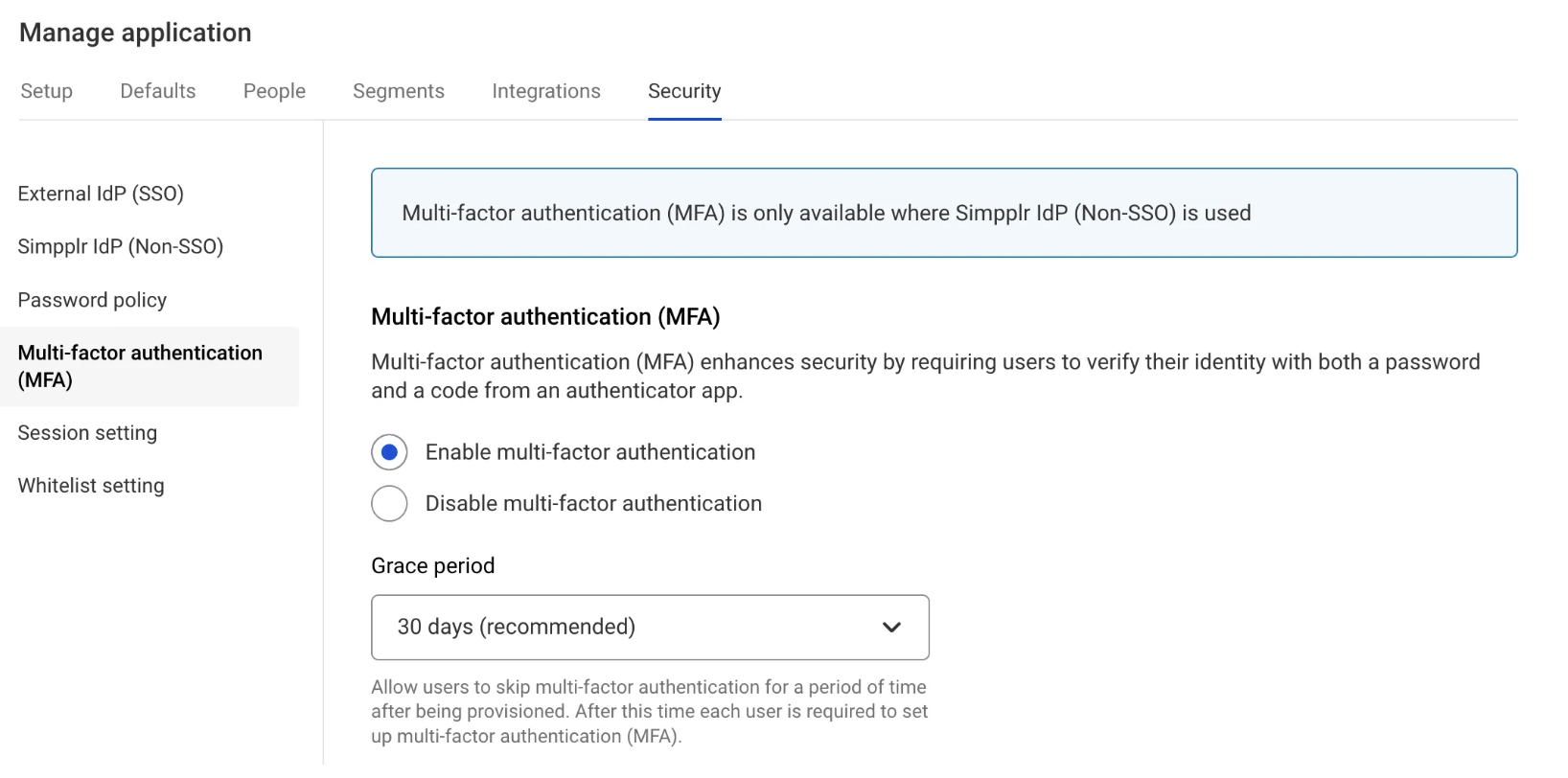Go to Password policy section
The width and height of the screenshot is (1568, 778).
point(92,300)
